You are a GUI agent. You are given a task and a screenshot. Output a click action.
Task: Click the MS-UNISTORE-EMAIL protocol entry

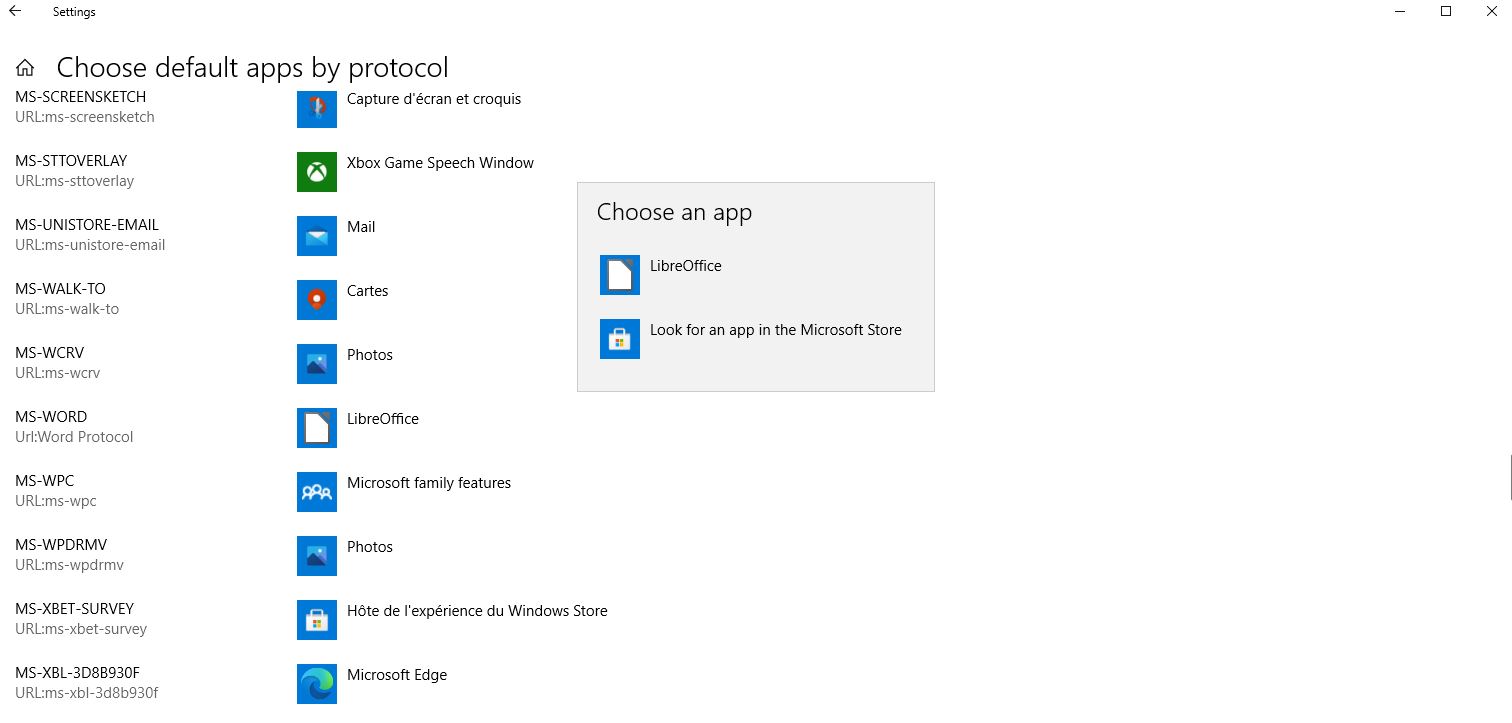pos(90,234)
